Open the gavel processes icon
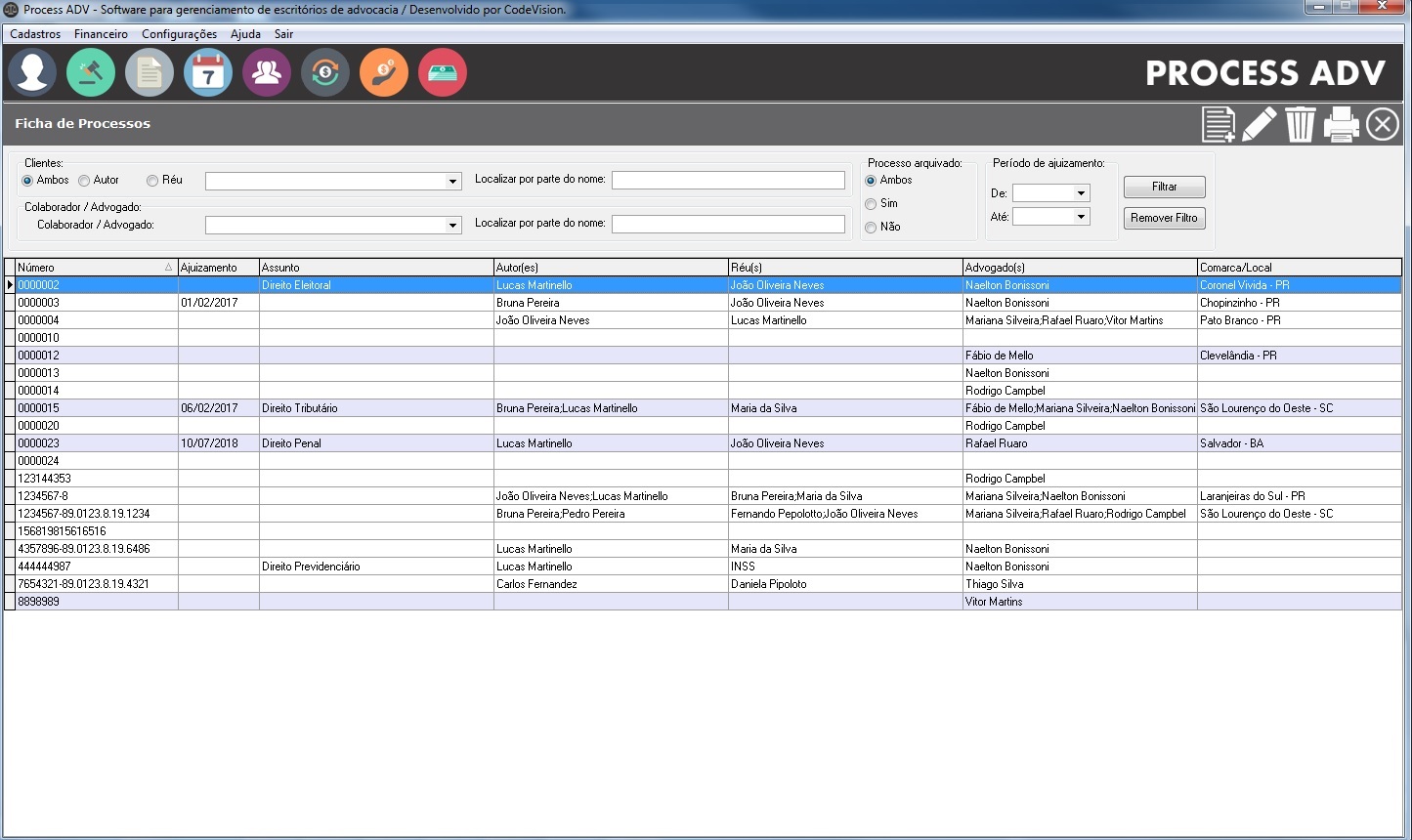Viewport: 1412px width, 840px height. (x=91, y=73)
